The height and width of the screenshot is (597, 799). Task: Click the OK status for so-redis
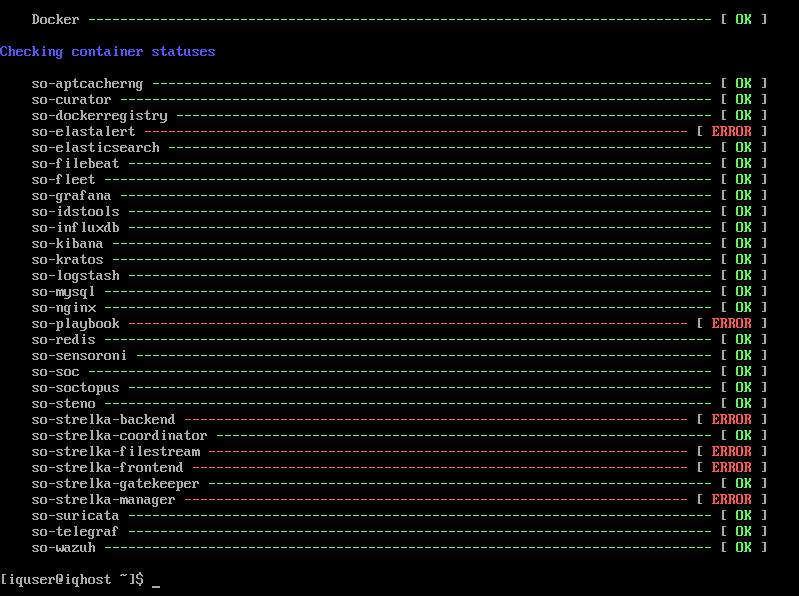(743, 340)
